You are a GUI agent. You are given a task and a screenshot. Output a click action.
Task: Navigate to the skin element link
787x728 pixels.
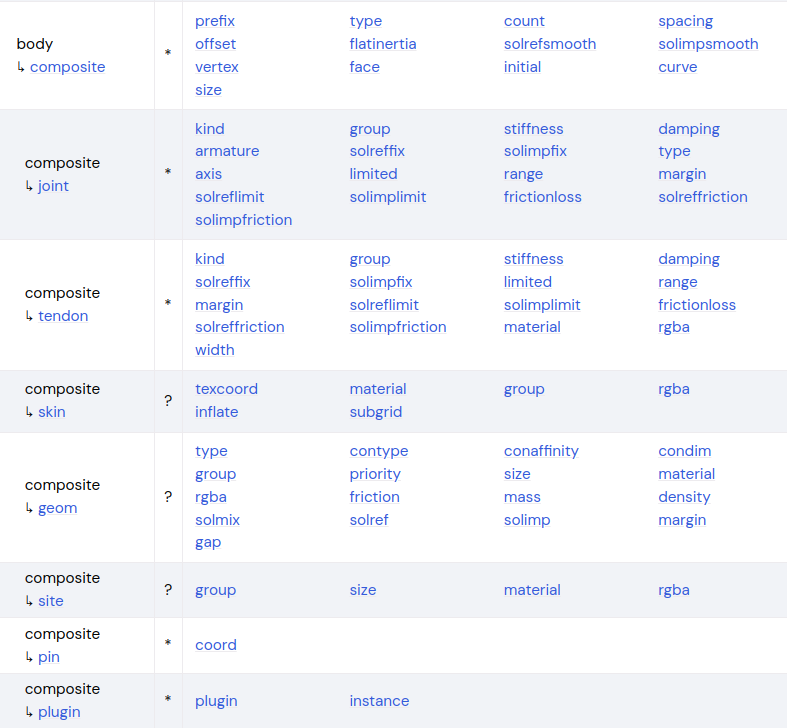52,412
